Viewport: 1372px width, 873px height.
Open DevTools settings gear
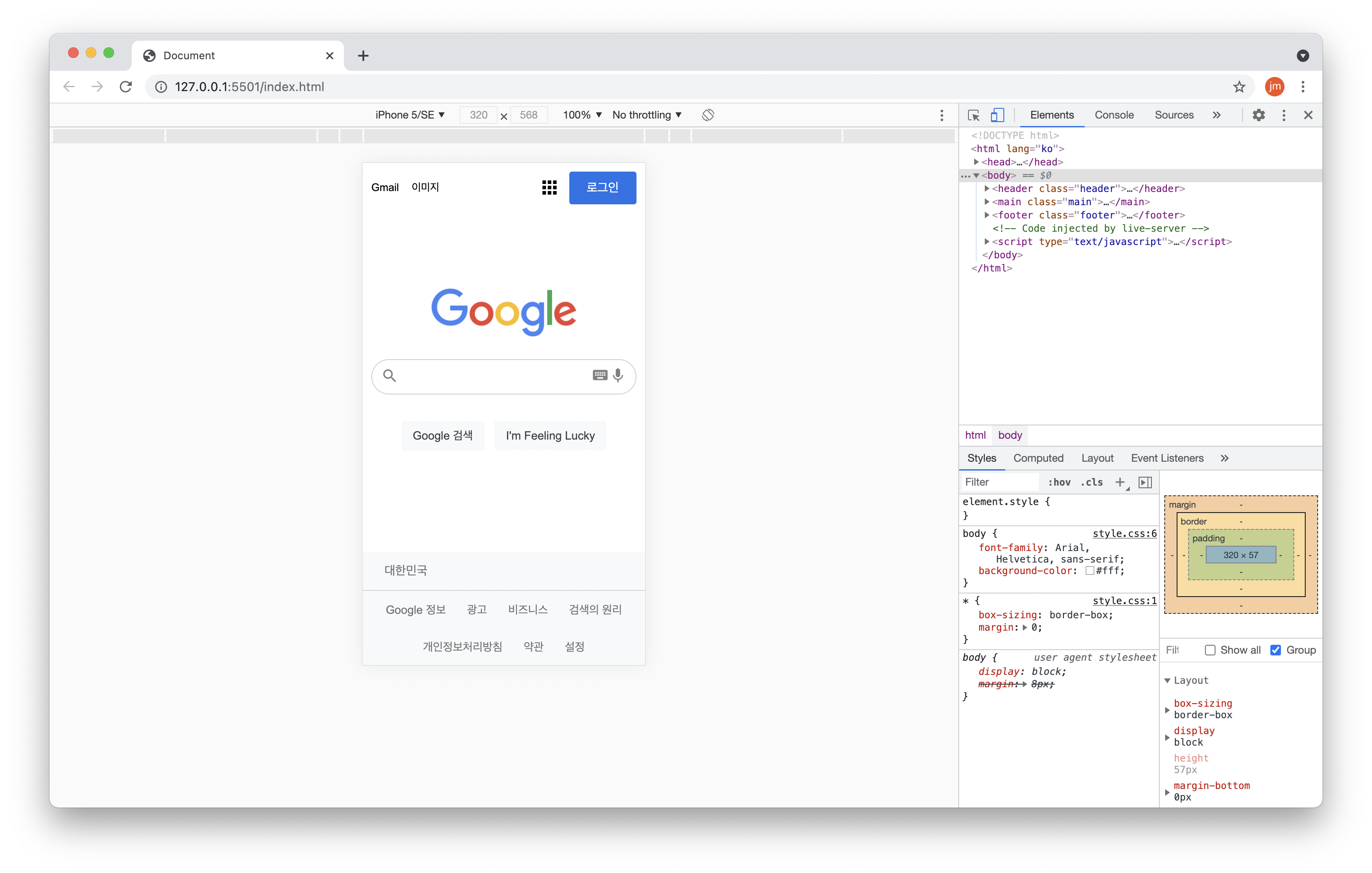coord(1258,115)
